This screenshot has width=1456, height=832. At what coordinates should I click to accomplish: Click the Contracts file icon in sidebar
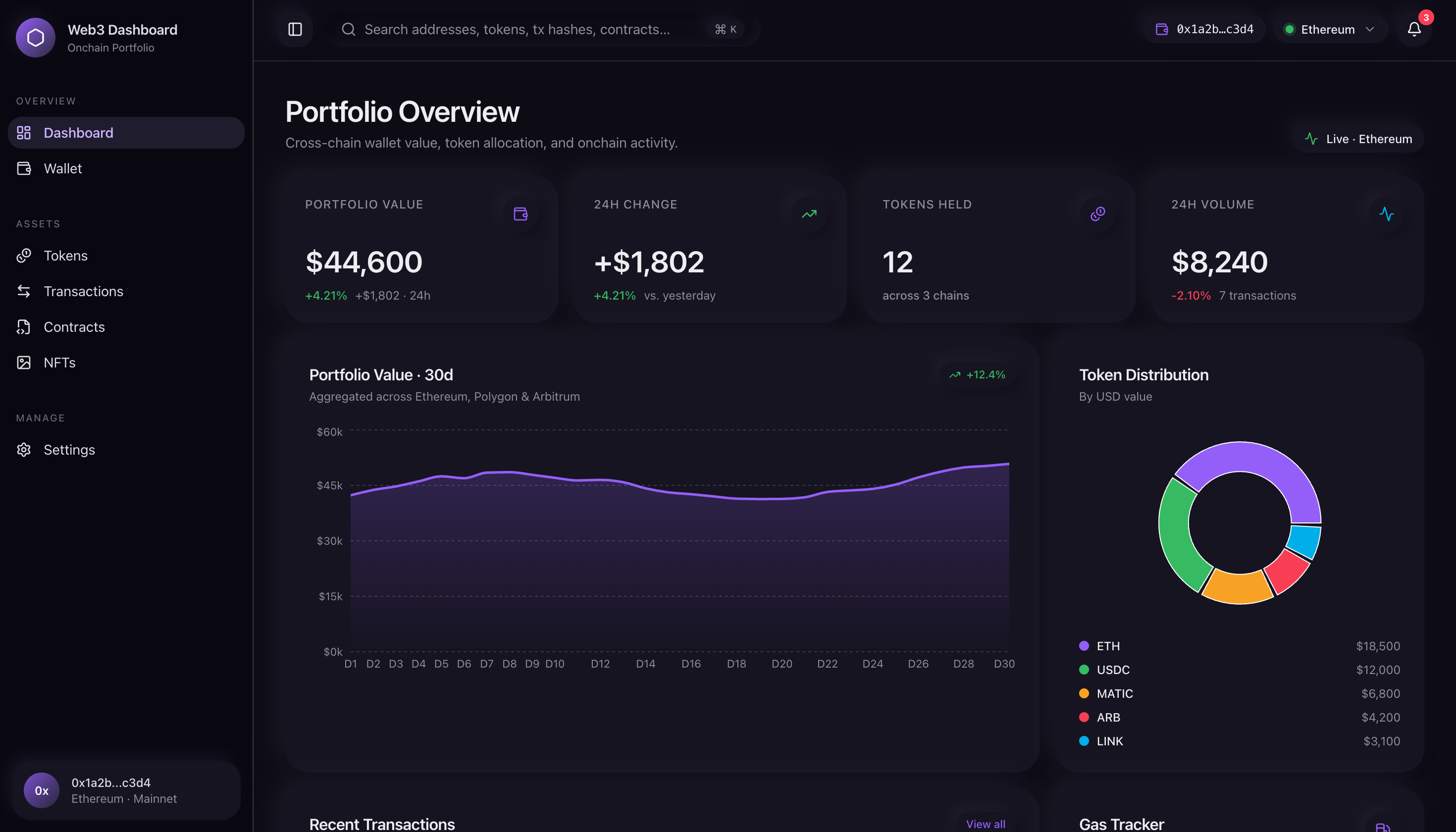pos(24,327)
